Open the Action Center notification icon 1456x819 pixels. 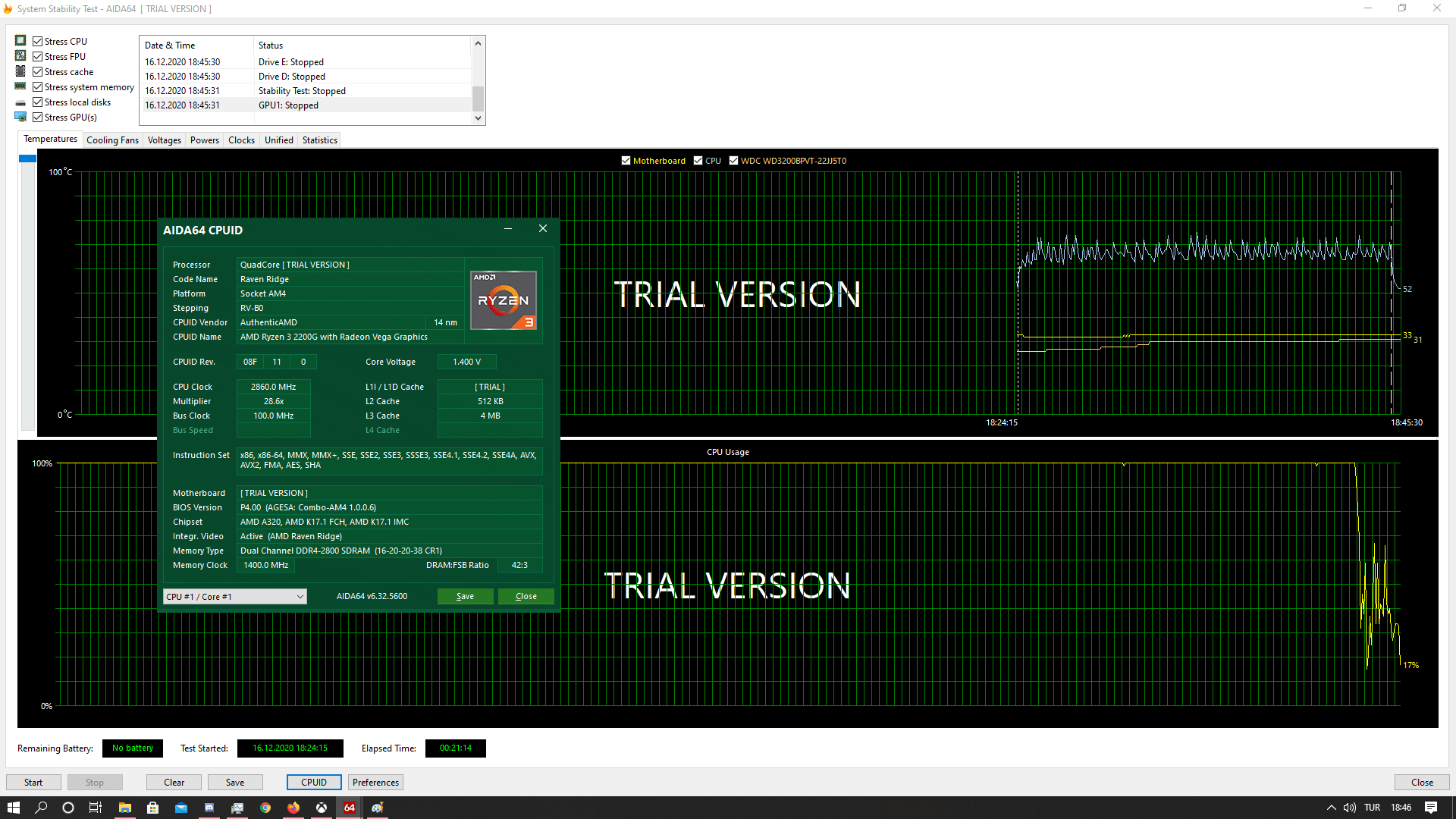(x=1431, y=808)
